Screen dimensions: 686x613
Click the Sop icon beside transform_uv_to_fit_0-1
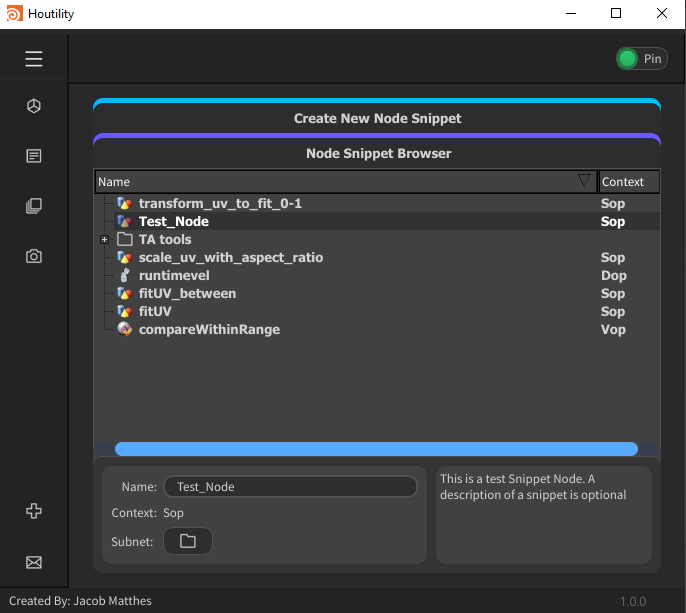tap(125, 203)
